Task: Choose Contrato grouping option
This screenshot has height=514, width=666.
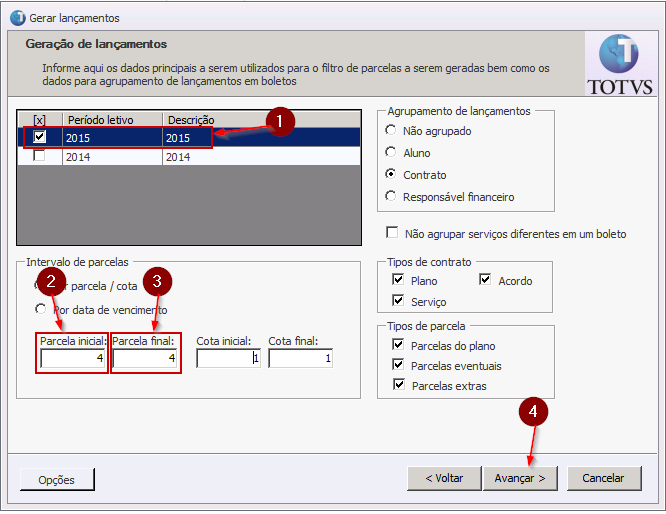Action: pos(391,175)
